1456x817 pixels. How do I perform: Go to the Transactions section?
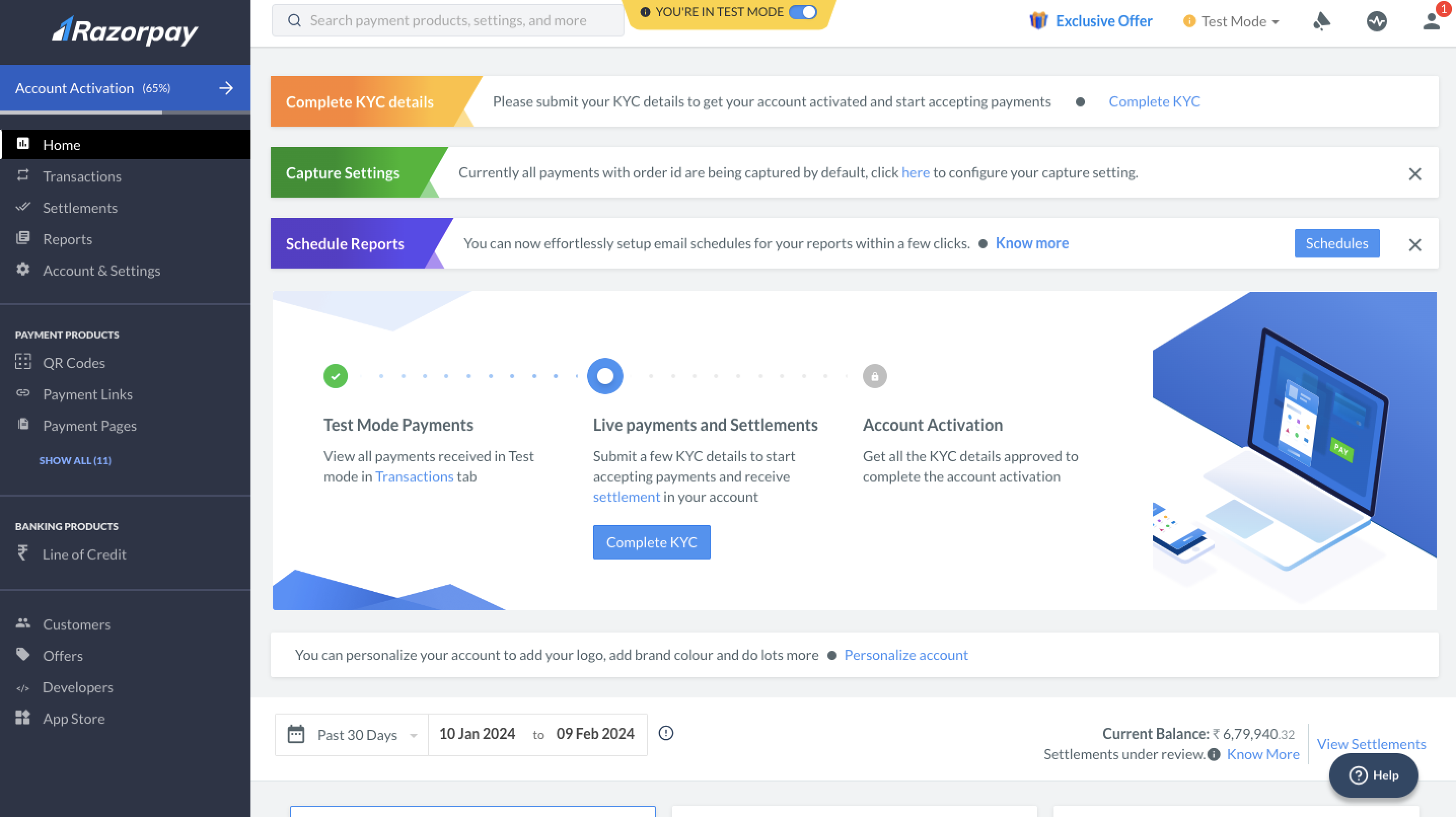82,176
